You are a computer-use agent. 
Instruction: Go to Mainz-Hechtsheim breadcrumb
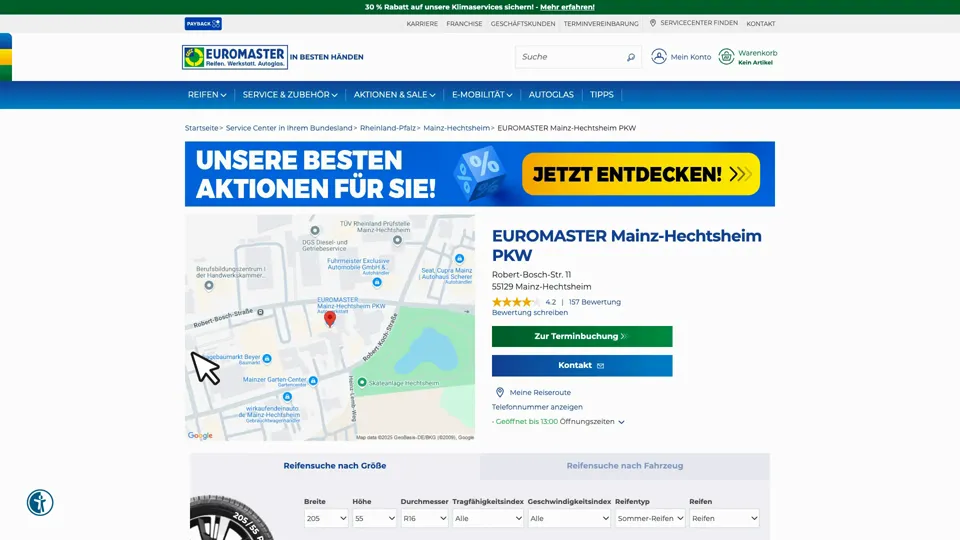click(x=456, y=128)
